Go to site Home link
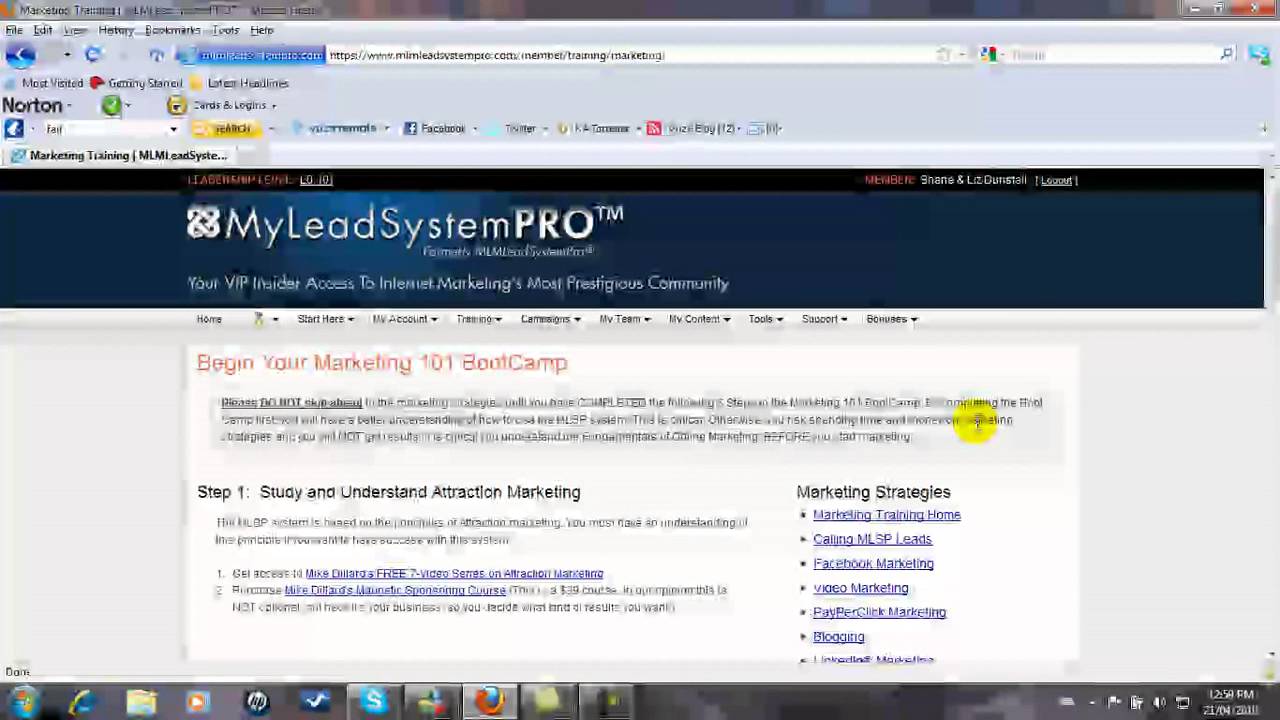Viewport: 1280px width, 720px height. click(209, 319)
